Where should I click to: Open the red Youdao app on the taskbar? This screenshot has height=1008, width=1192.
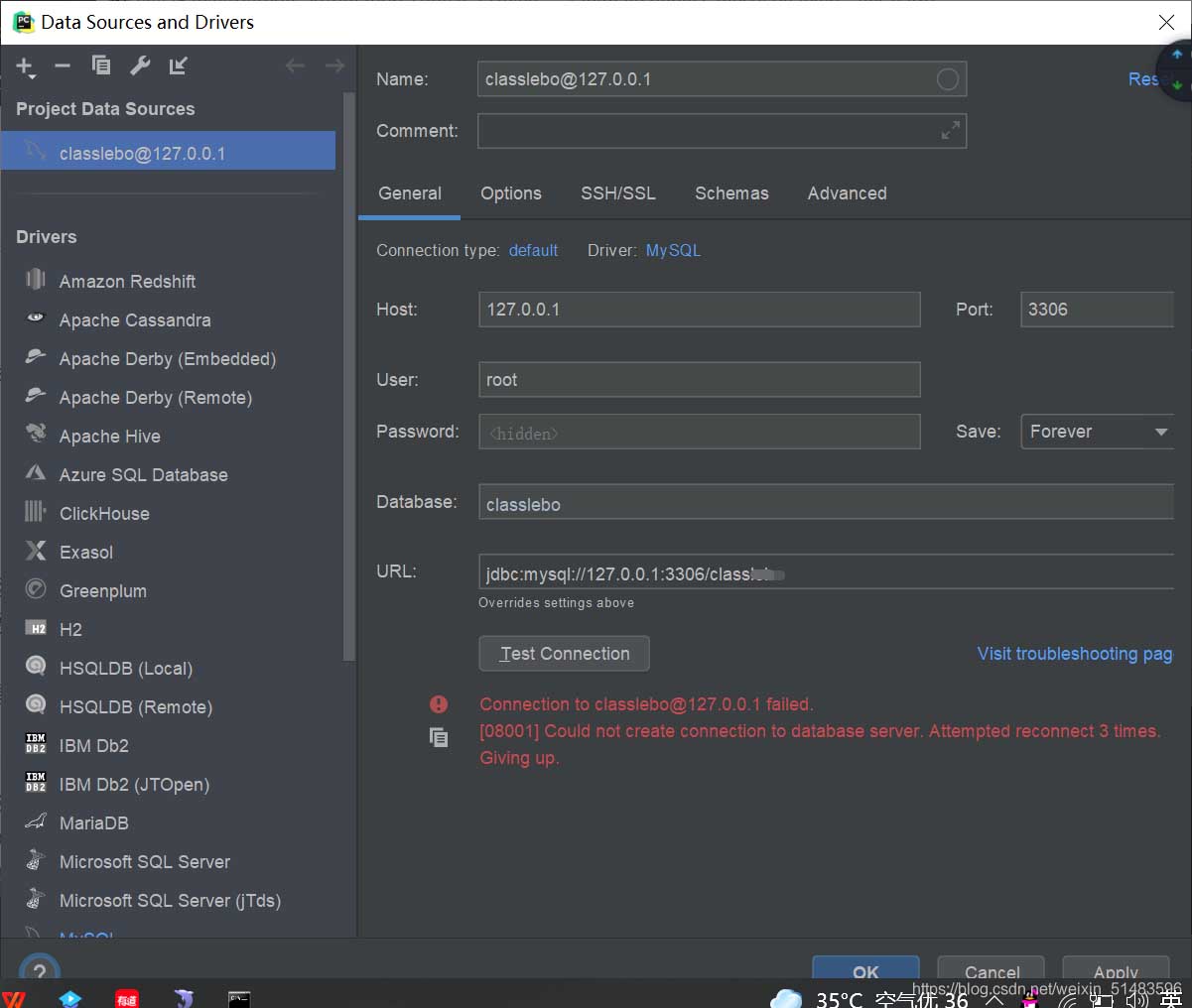[126, 998]
